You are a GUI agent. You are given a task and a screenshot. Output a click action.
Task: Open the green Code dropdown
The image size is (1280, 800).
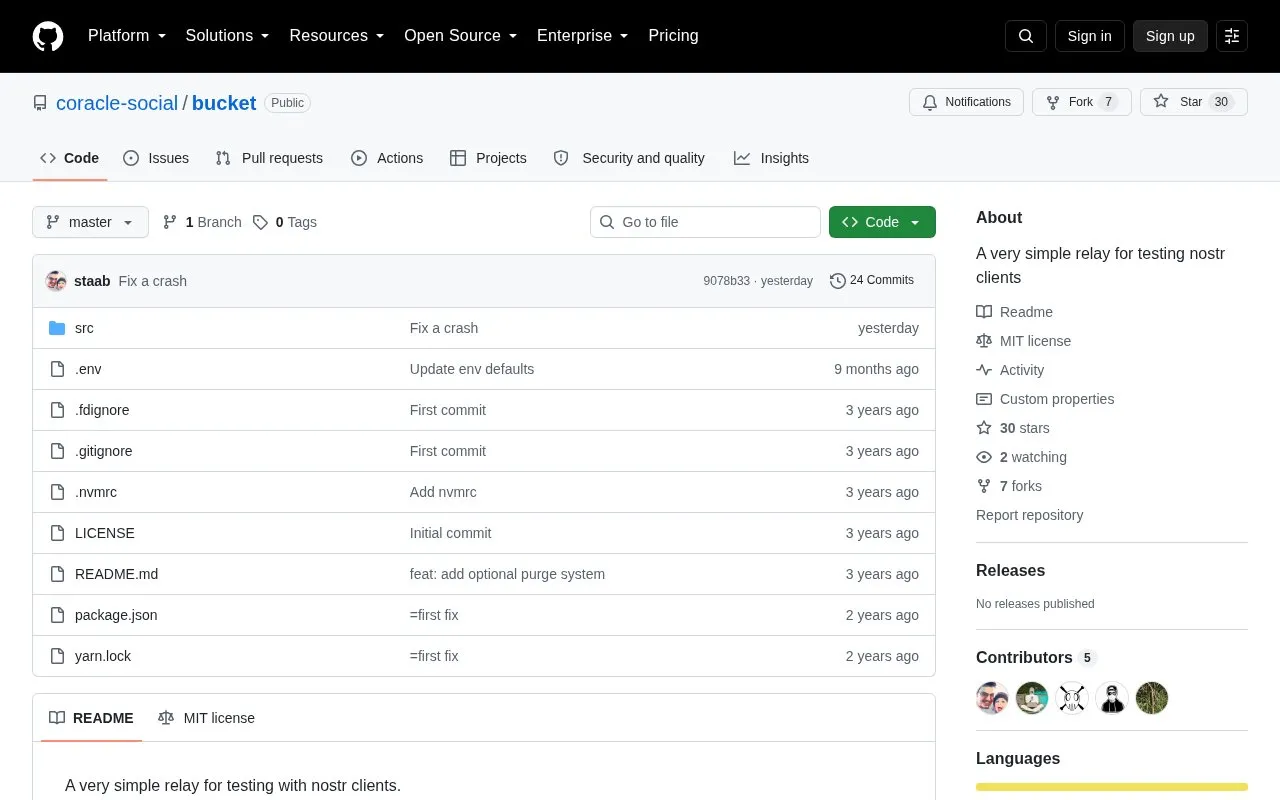pos(882,222)
